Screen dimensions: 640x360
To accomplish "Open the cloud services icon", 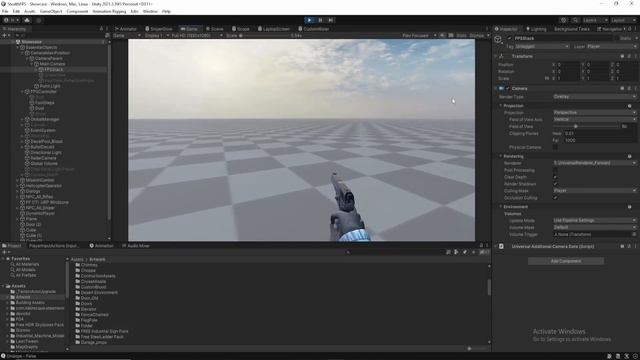I will point(27,20).
